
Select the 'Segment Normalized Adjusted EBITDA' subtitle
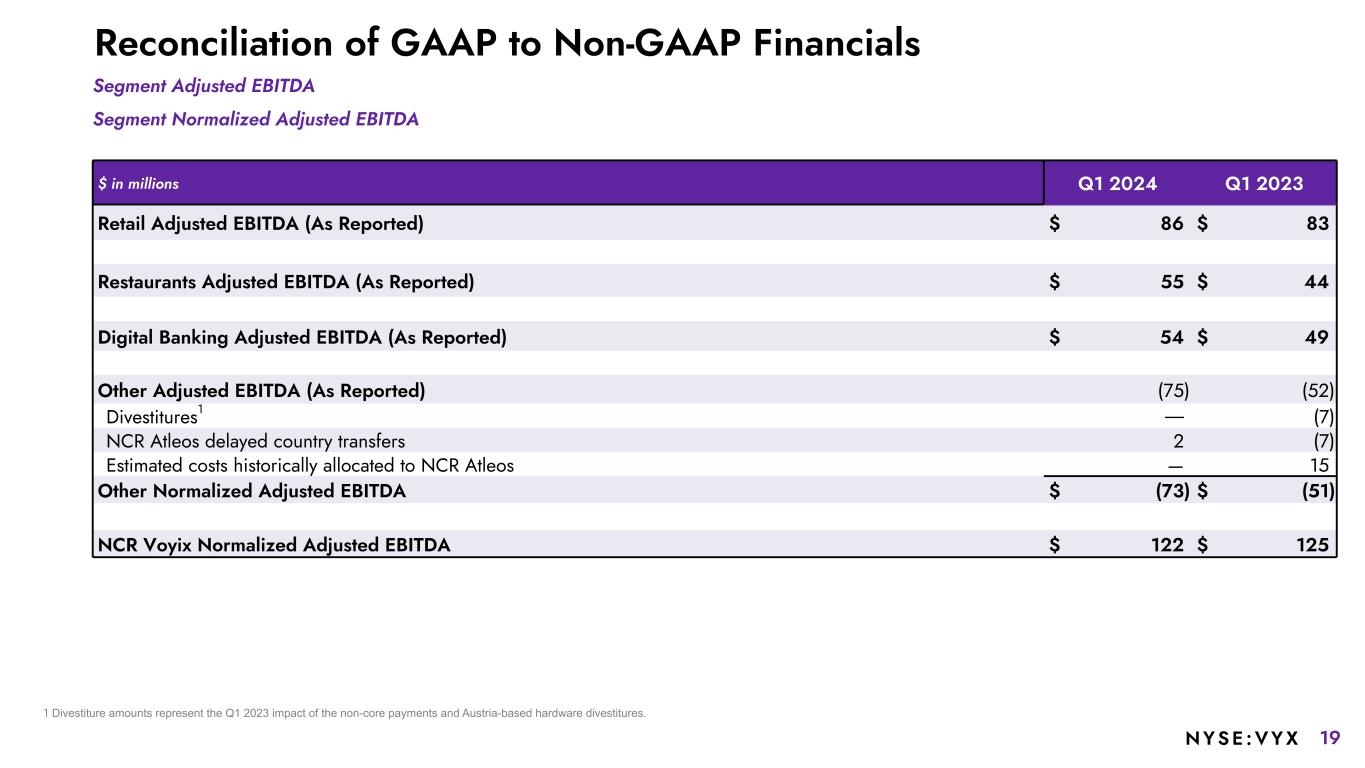256,120
